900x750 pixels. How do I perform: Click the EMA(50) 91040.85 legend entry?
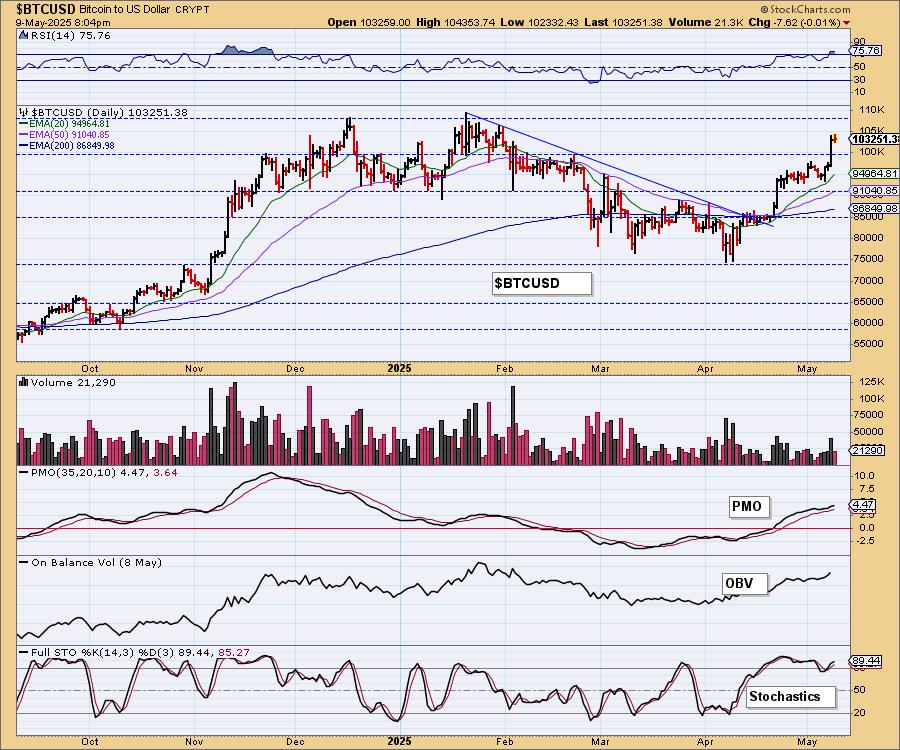coord(64,134)
